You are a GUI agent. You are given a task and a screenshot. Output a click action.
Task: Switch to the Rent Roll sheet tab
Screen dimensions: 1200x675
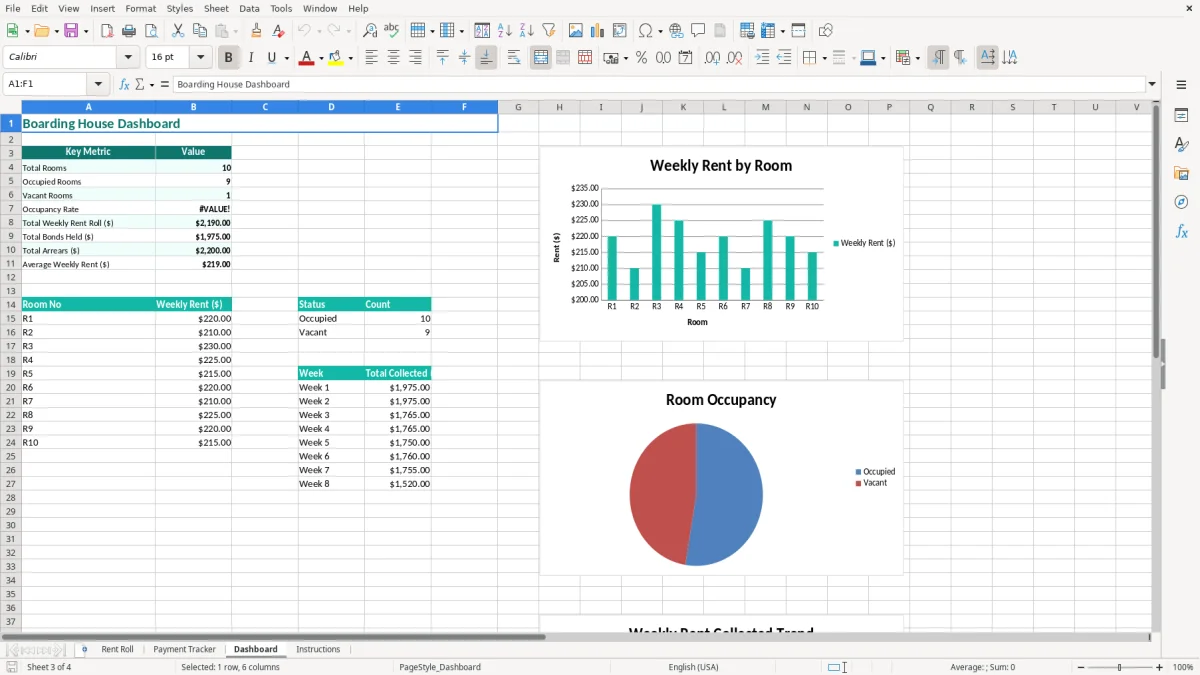117,649
